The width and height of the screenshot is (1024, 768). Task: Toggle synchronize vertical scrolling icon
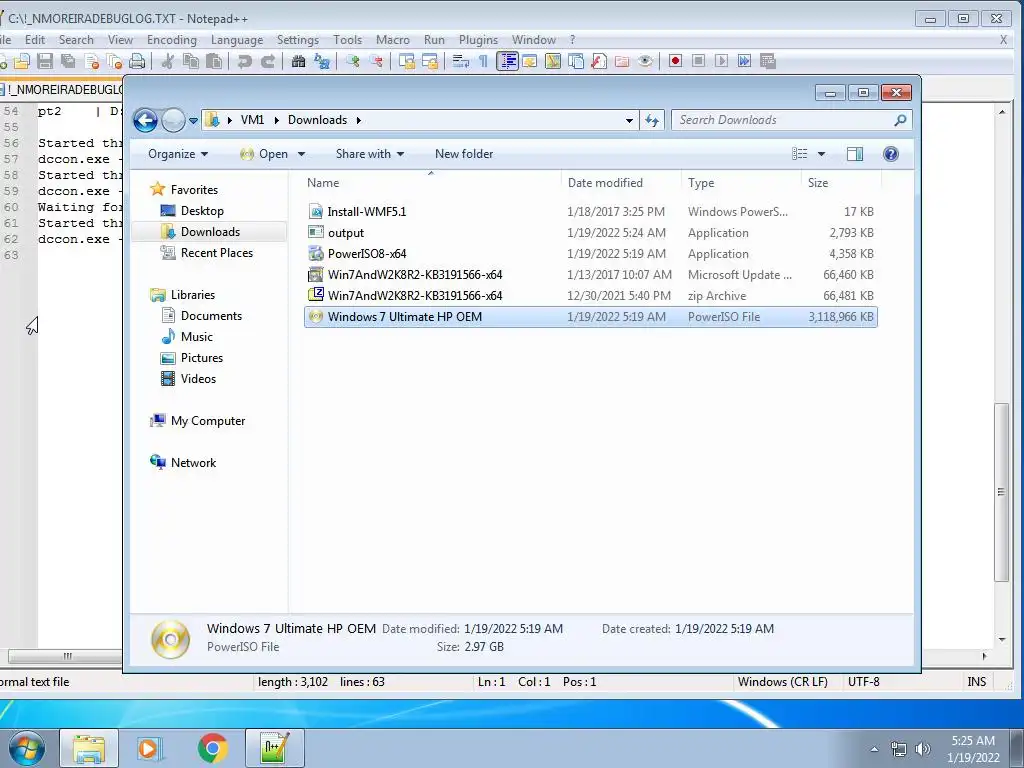tap(407, 61)
